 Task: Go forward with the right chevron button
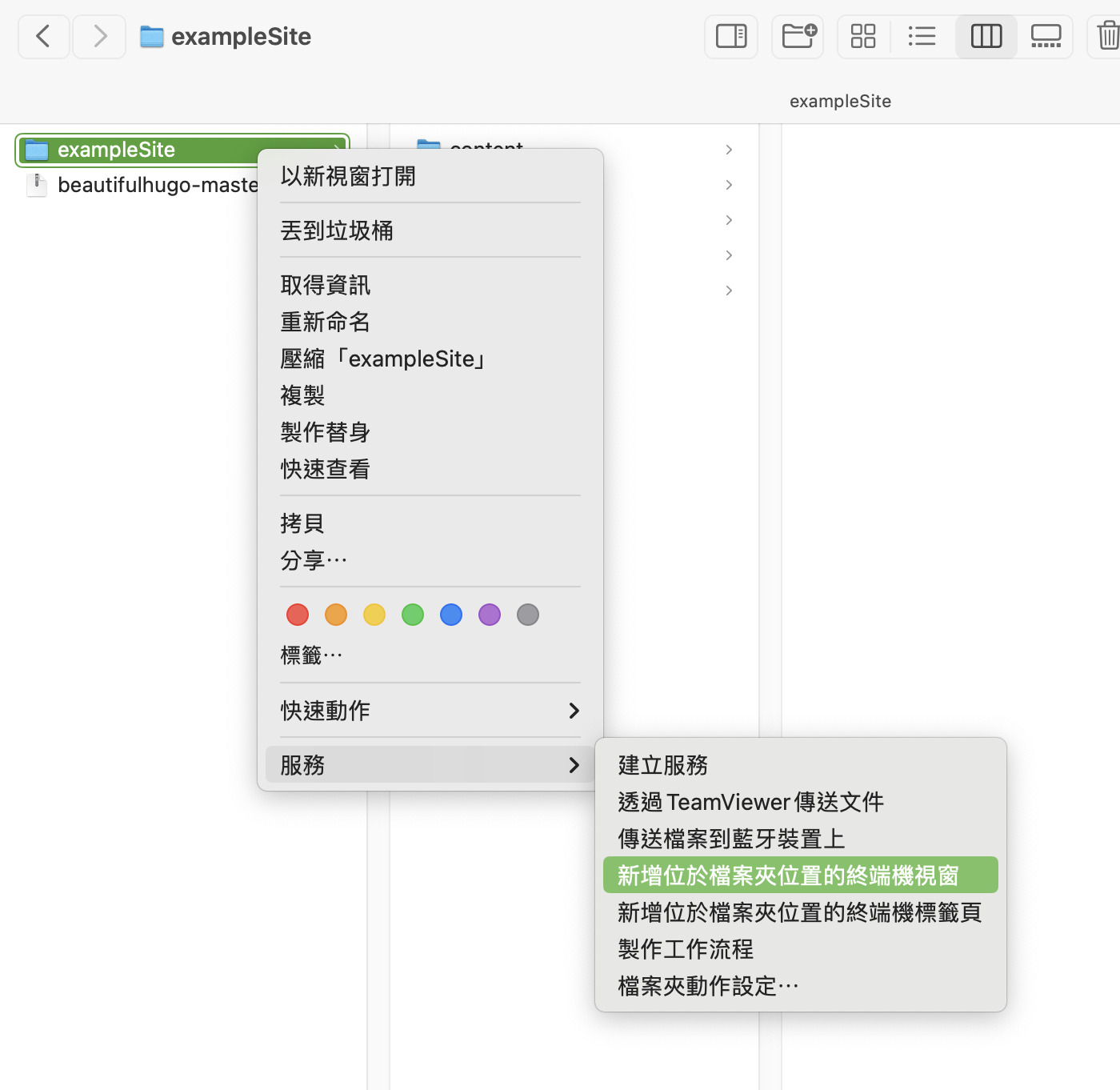point(99,36)
